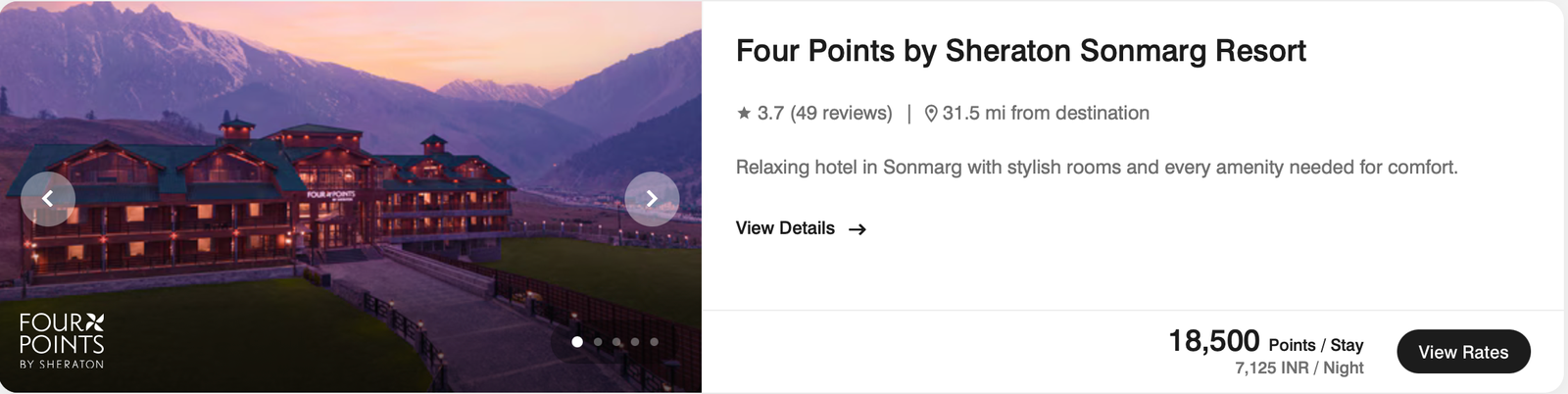Open Four Points by Sheraton Sonmarg Resort title
Image resolution: width=1568 pixels, height=394 pixels.
pos(1020,51)
